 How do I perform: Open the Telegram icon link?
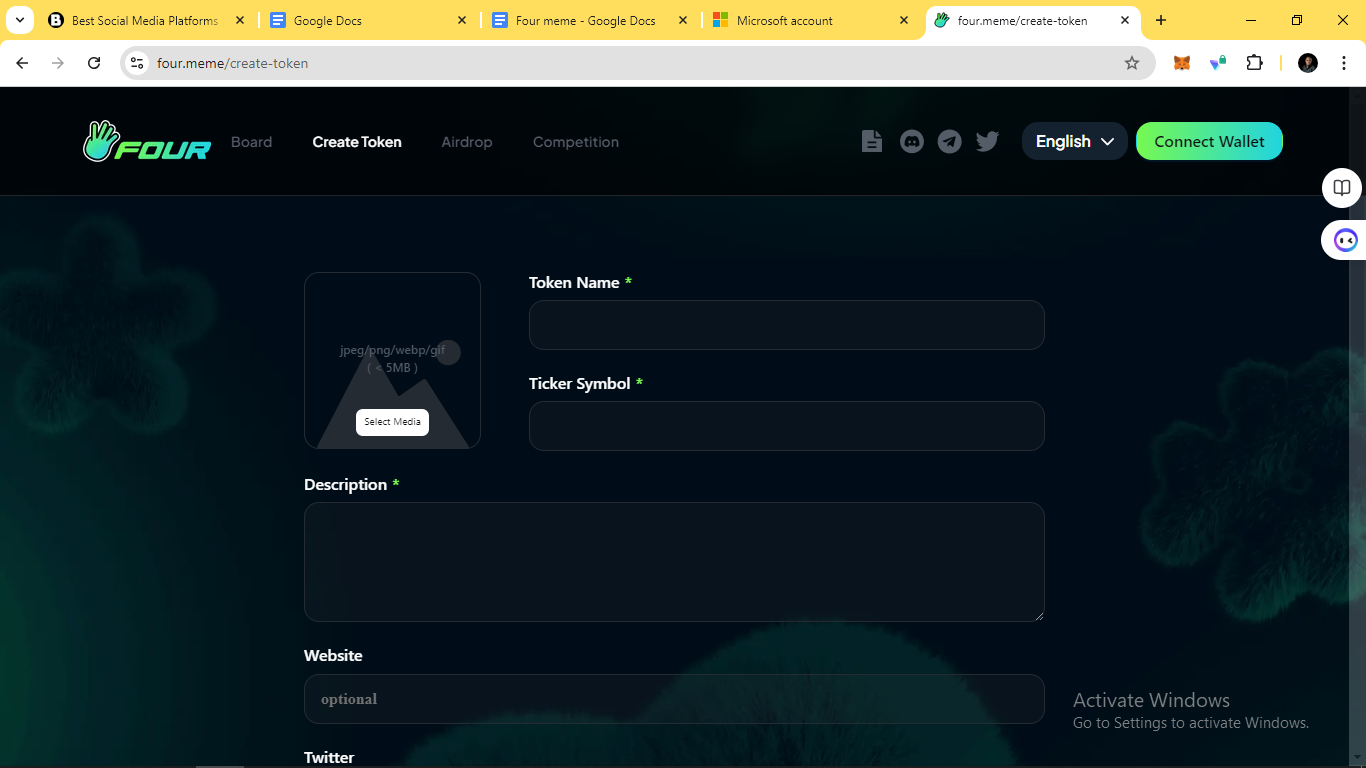[x=949, y=142]
